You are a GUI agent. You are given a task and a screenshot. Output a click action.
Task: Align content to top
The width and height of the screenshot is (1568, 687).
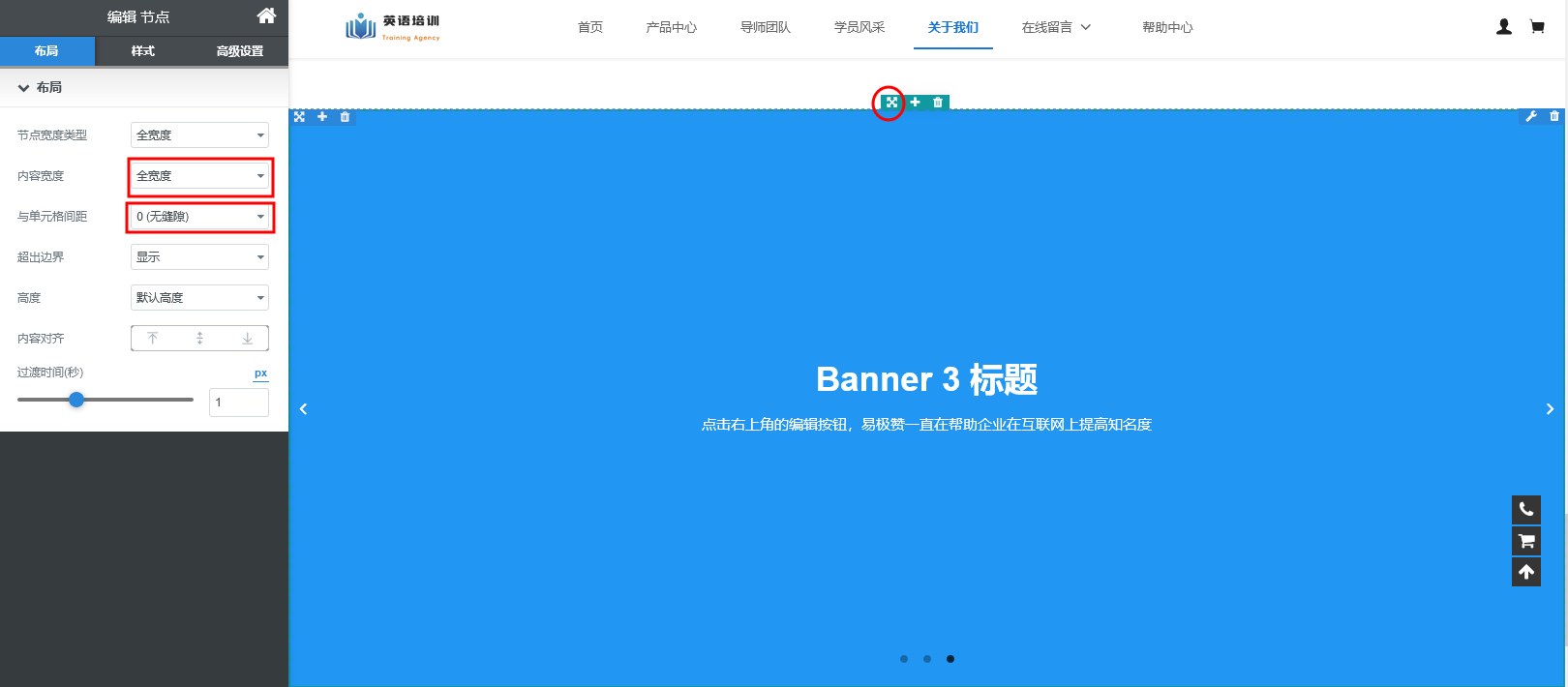tap(153, 338)
